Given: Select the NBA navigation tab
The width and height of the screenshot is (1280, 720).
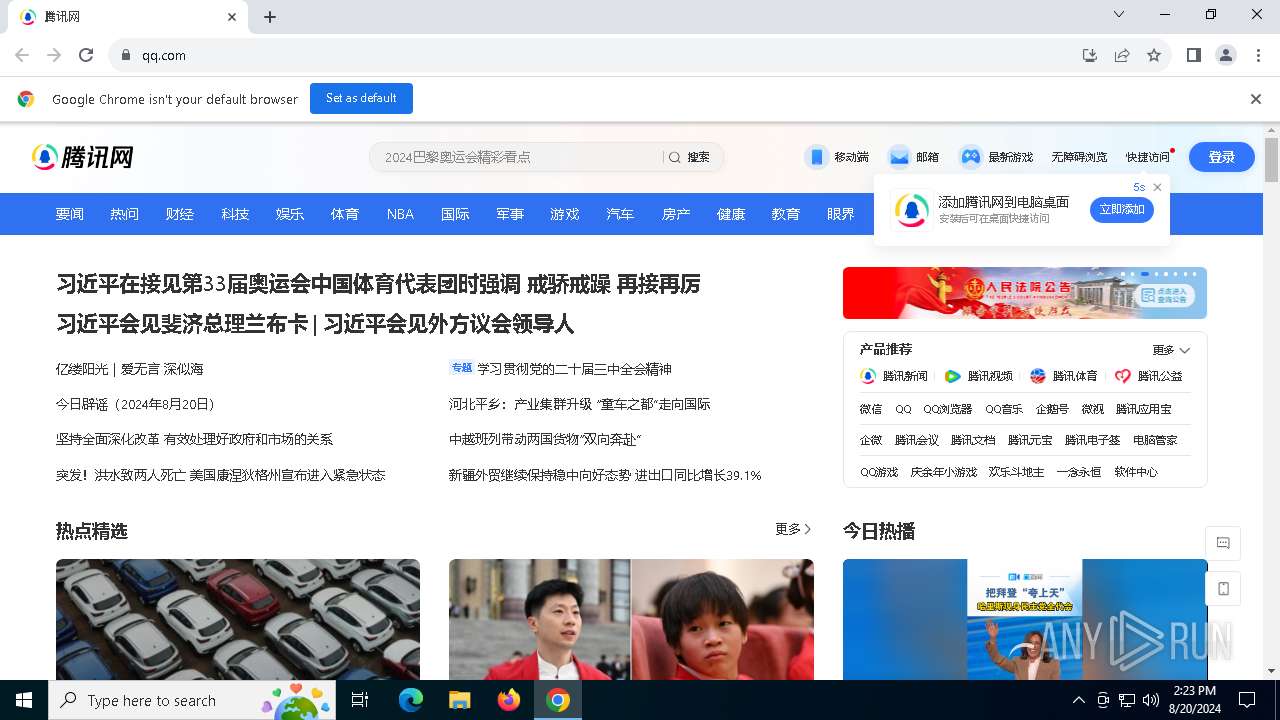Looking at the screenshot, I should tap(400, 214).
